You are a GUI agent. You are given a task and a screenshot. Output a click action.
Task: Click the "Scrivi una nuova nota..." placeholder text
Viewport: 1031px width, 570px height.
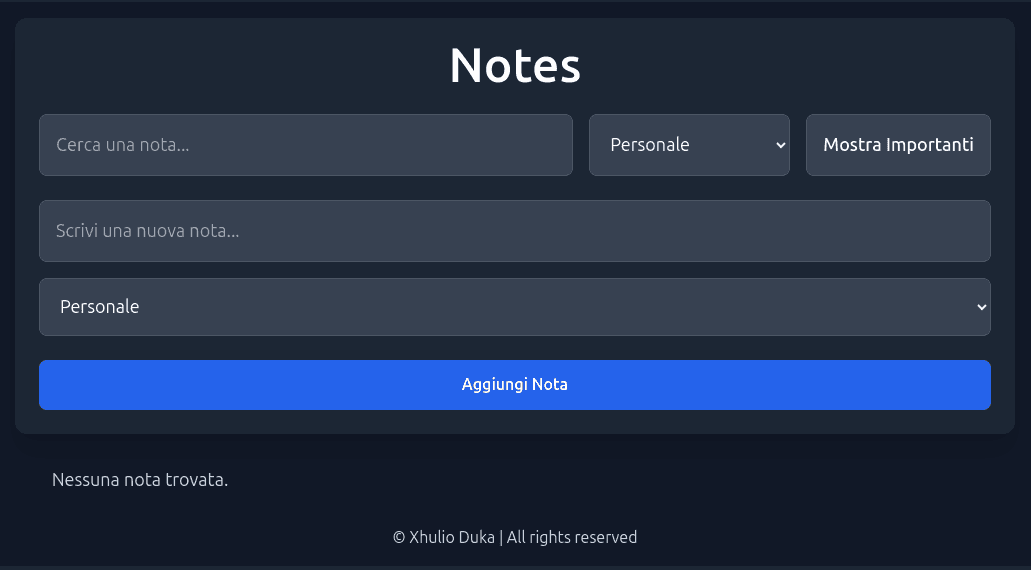[148, 231]
